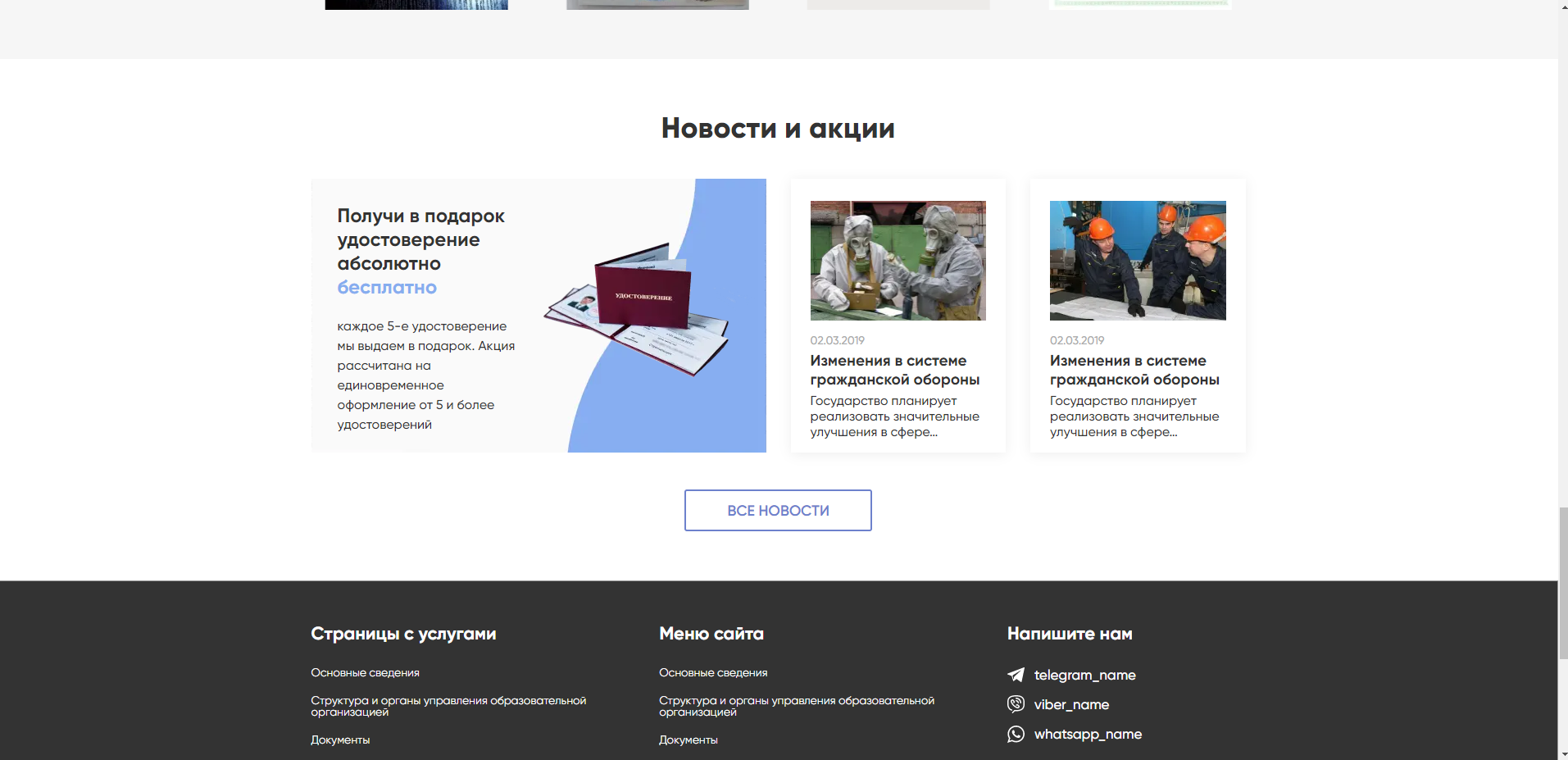1568x760 pixels.
Task: Click the scrollbar down arrow
Action: 1563,753
